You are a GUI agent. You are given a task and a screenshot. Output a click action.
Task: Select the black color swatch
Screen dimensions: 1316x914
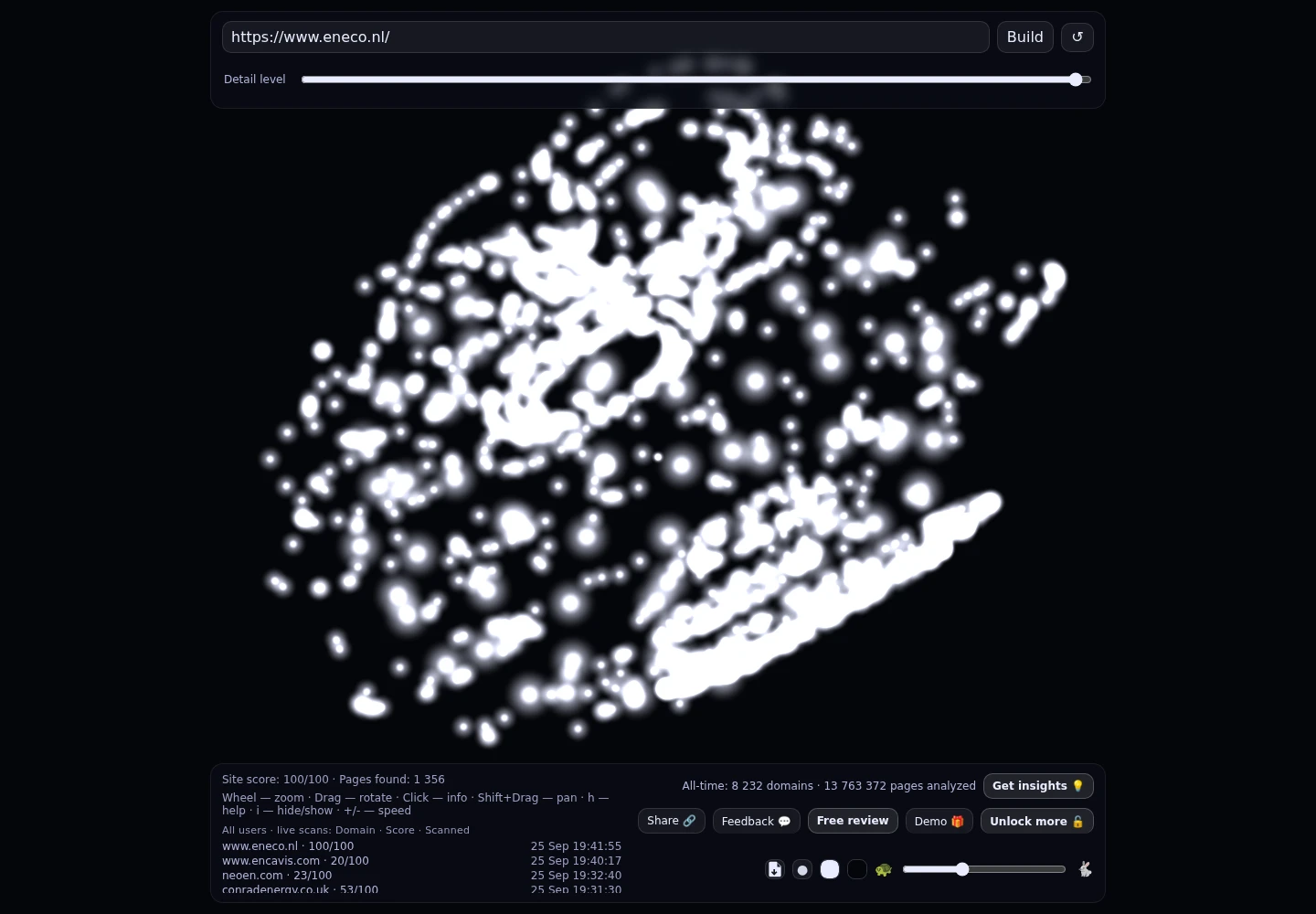[857, 869]
